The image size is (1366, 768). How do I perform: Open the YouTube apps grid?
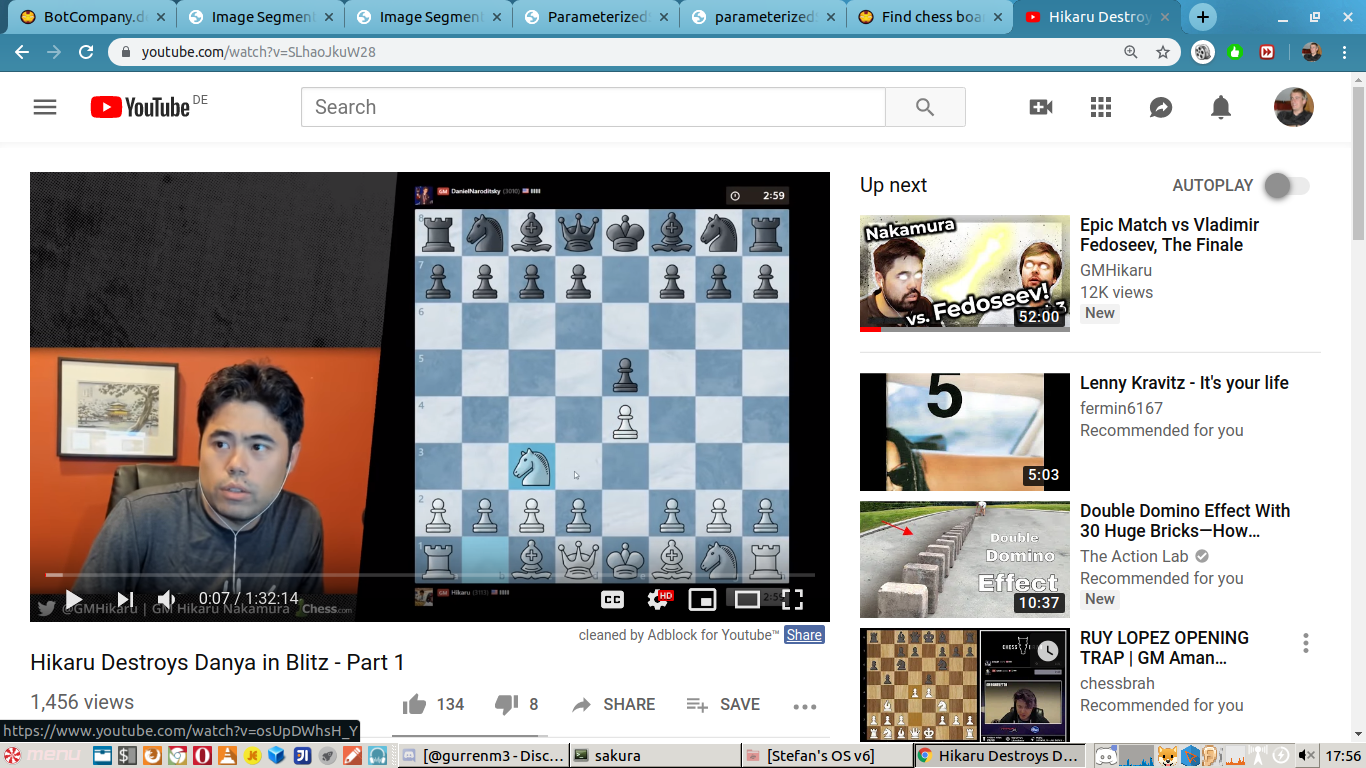1101,107
